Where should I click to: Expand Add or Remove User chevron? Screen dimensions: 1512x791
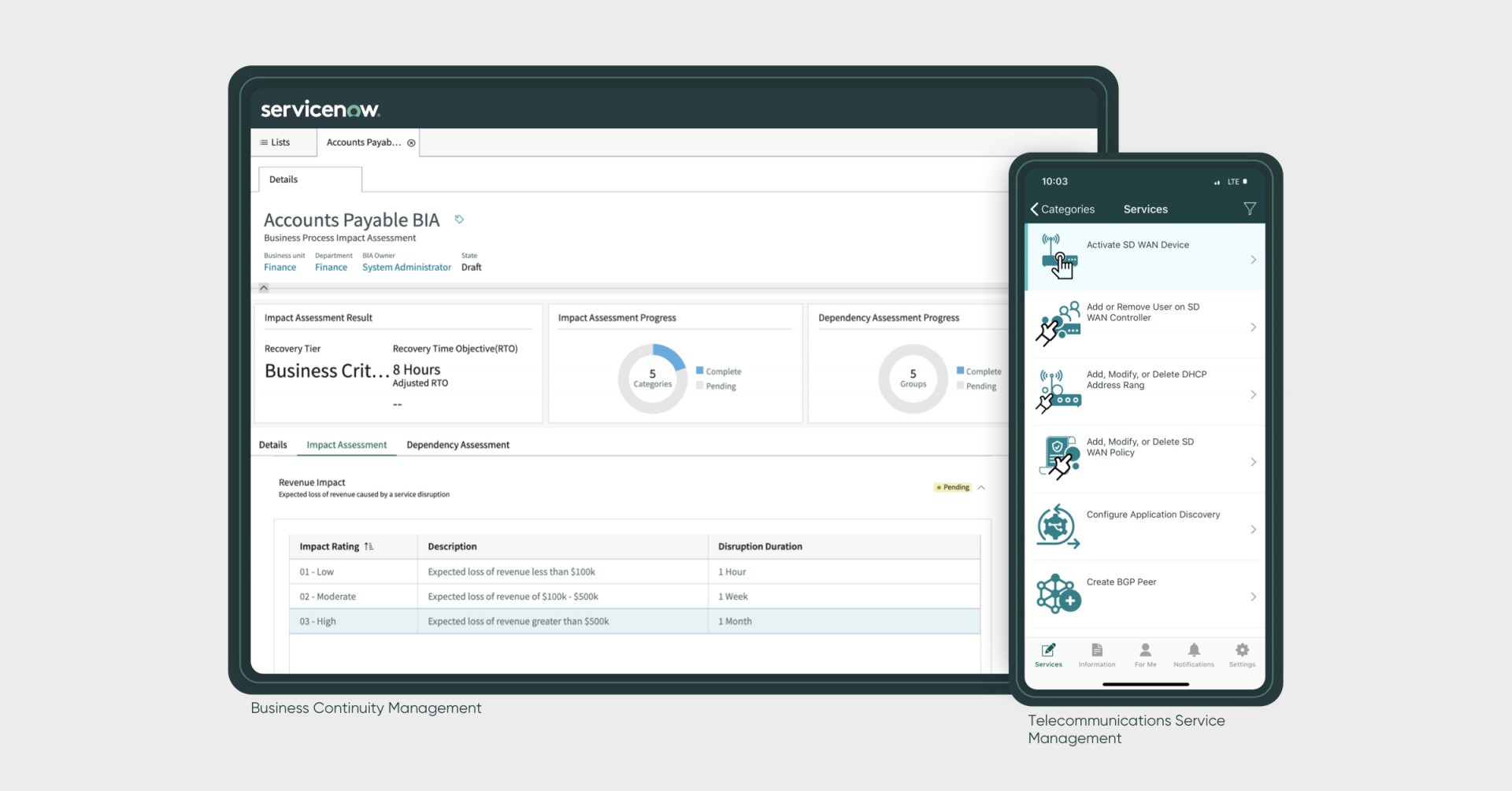[x=1253, y=327]
